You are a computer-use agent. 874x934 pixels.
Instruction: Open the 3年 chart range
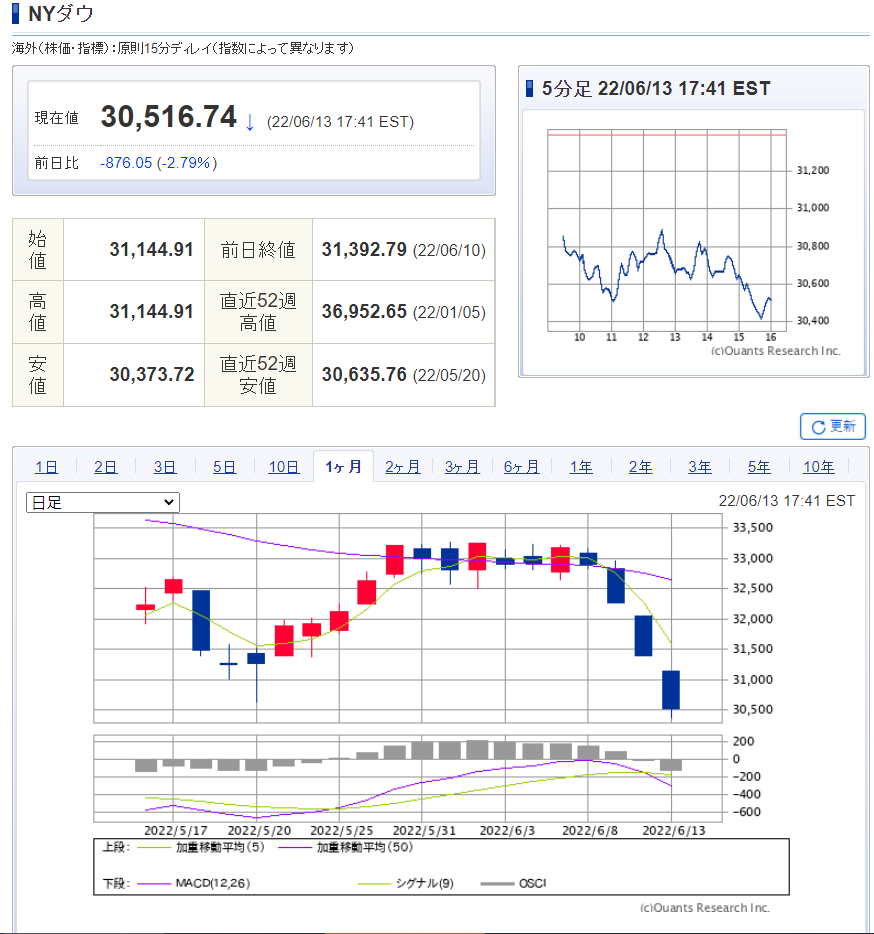pos(700,467)
